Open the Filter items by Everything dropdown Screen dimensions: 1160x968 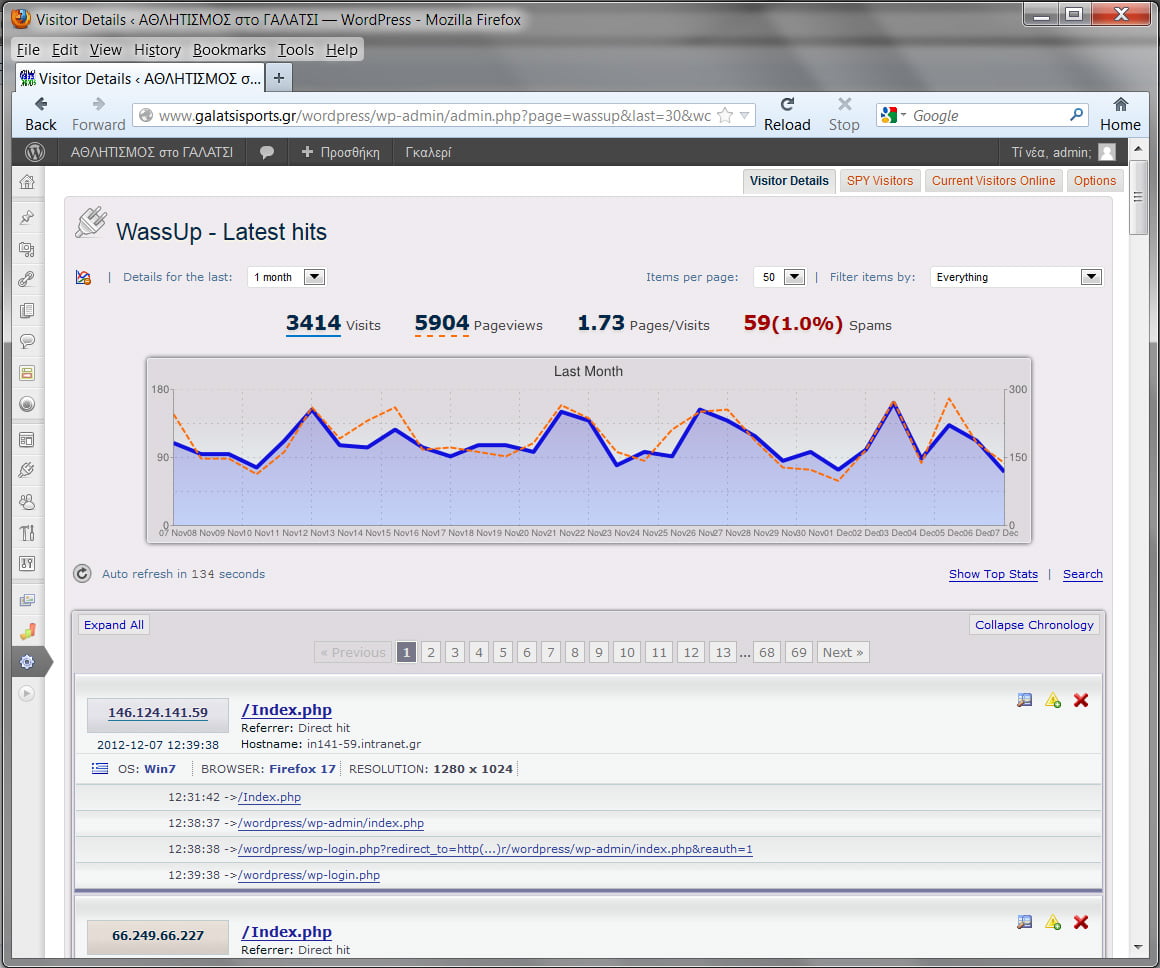point(1016,277)
